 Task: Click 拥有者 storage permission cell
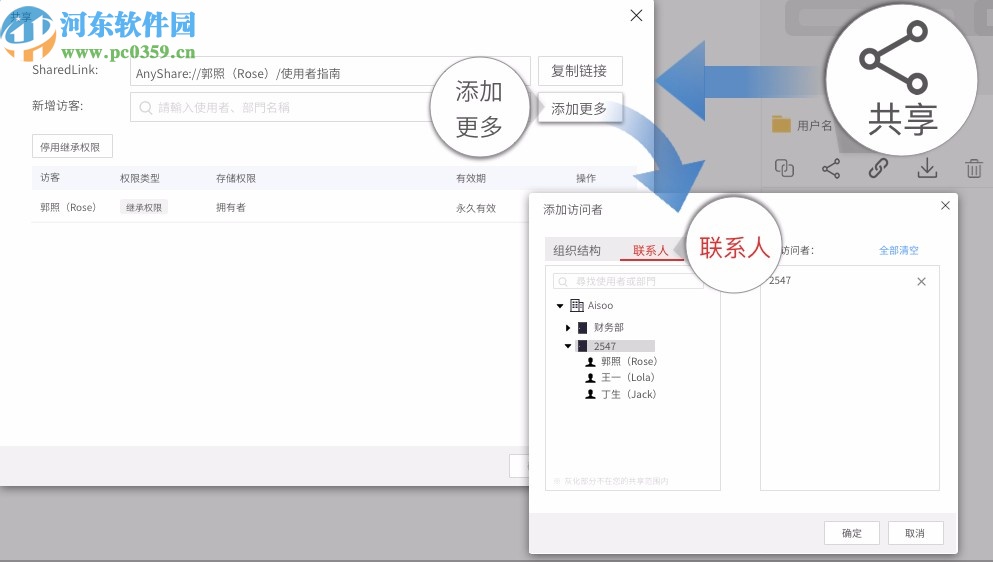231,207
